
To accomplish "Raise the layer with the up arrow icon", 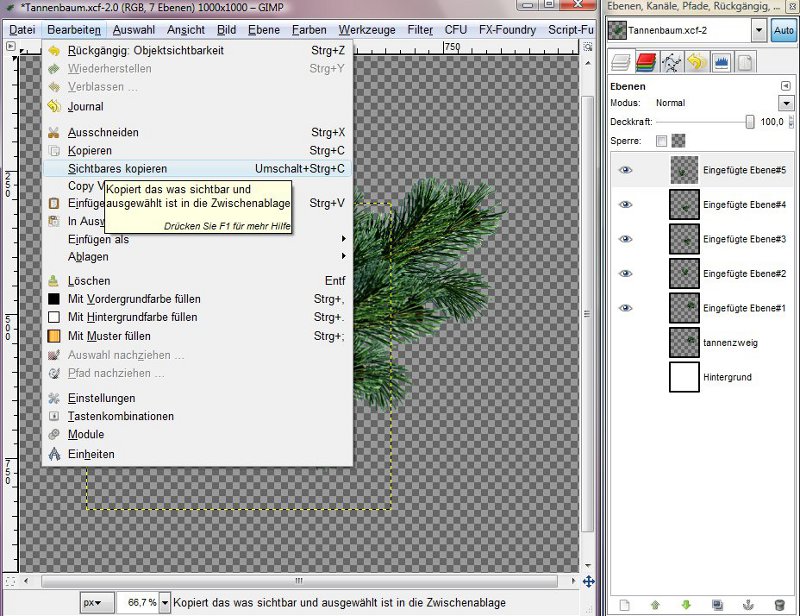I will [x=655, y=605].
